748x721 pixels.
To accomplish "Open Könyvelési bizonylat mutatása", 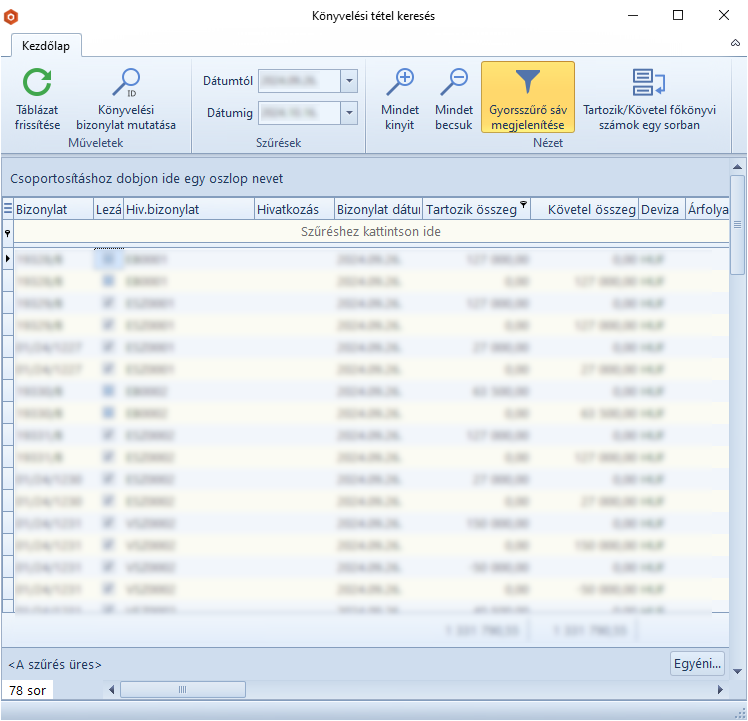I will [x=126, y=84].
